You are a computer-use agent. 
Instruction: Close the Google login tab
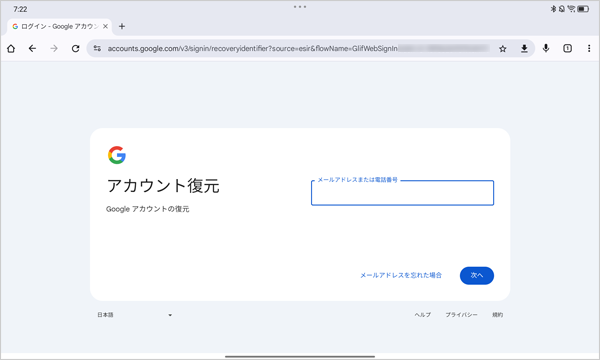click(x=105, y=26)
